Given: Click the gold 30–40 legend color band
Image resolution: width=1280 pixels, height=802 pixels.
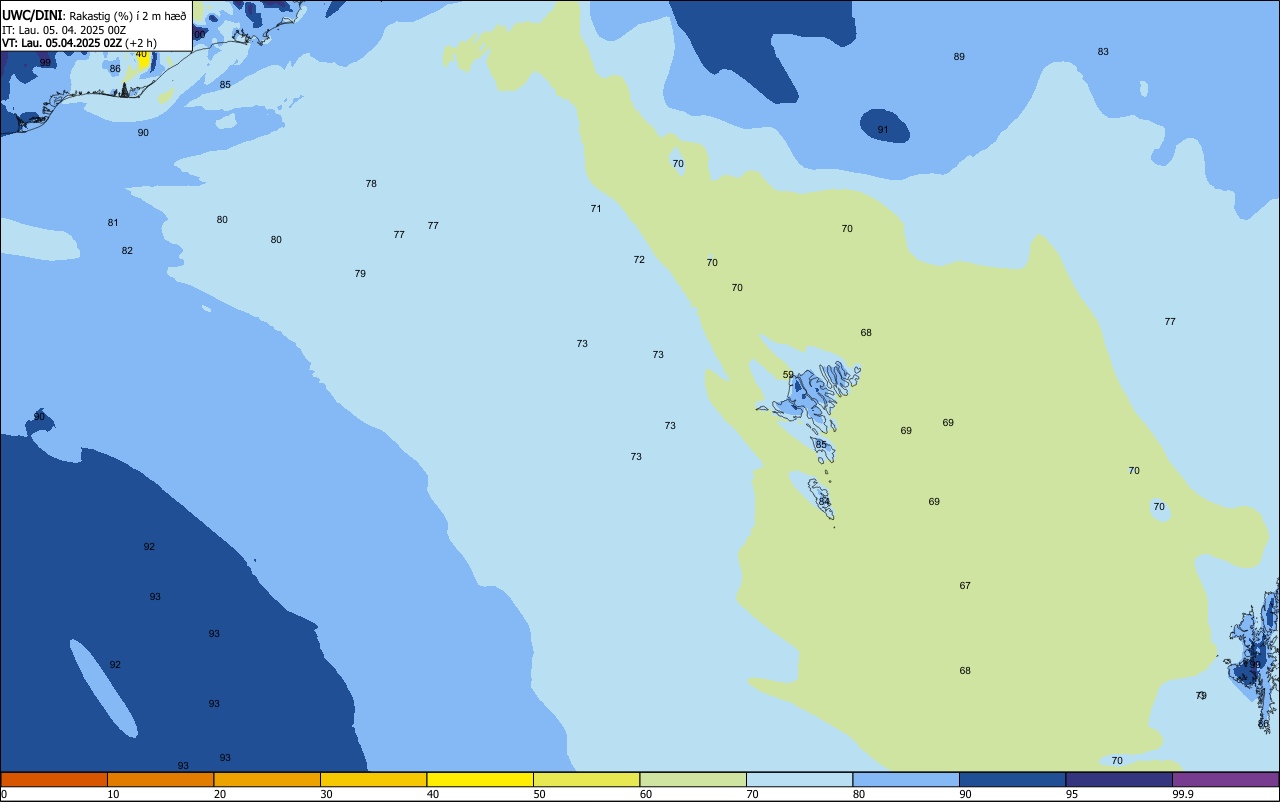Looking at the screenshot, I should coord(373,779).
